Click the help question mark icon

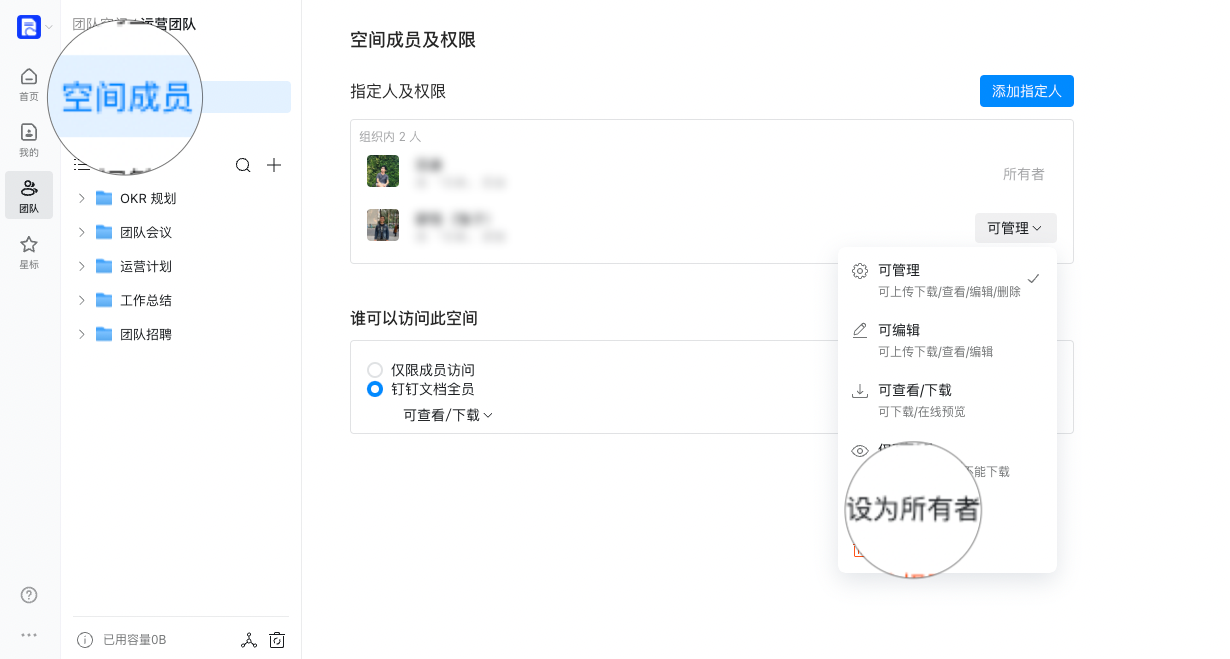(29, 595)
